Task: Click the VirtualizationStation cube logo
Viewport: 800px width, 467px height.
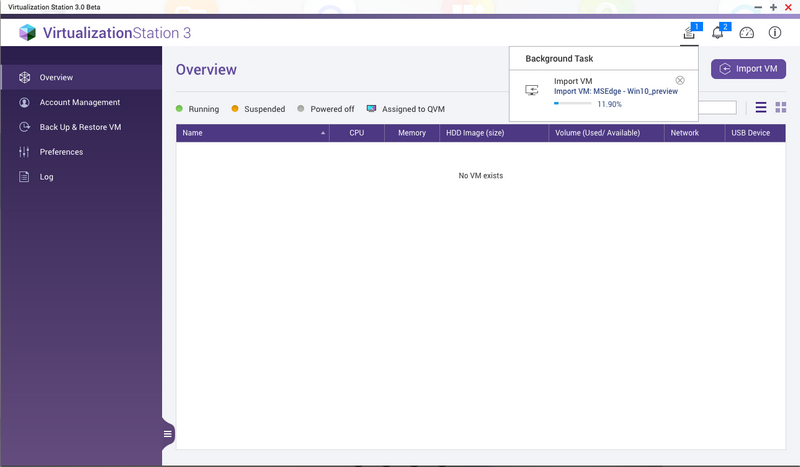Action: 27,33
